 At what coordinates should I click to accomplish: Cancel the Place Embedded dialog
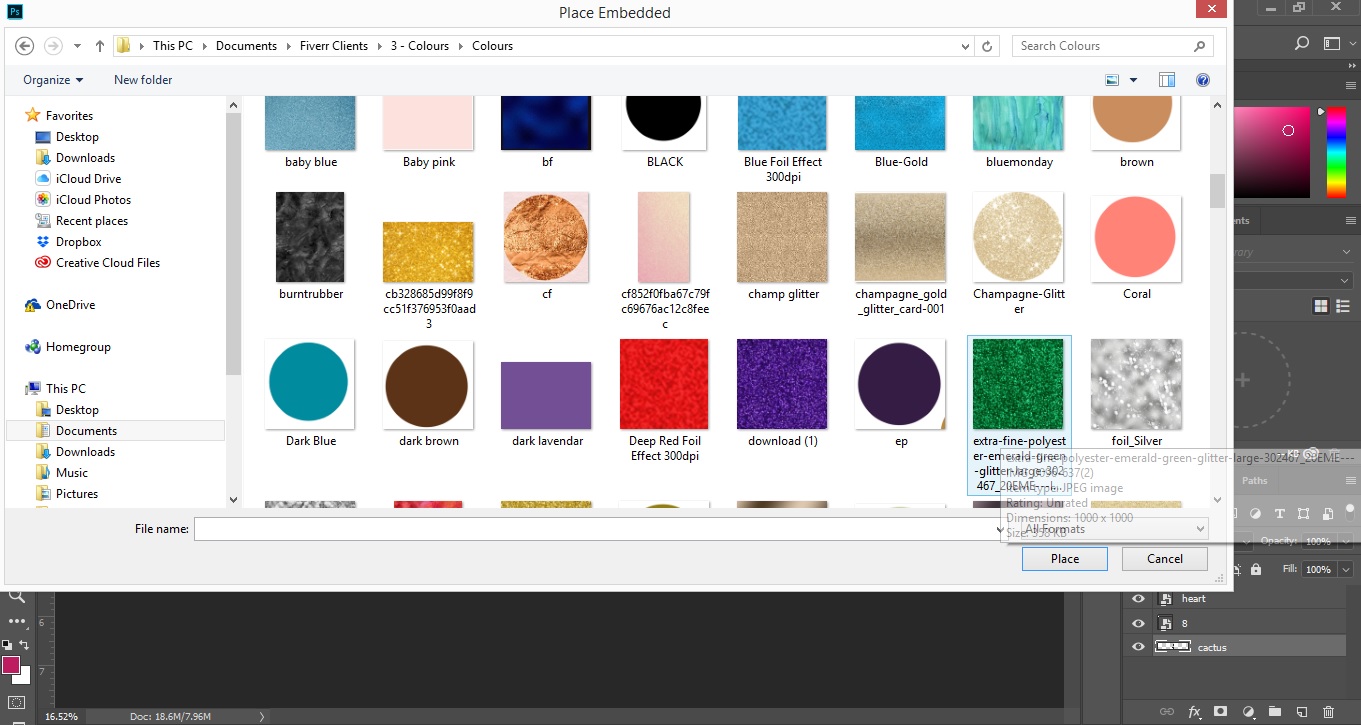[1165, 559]
